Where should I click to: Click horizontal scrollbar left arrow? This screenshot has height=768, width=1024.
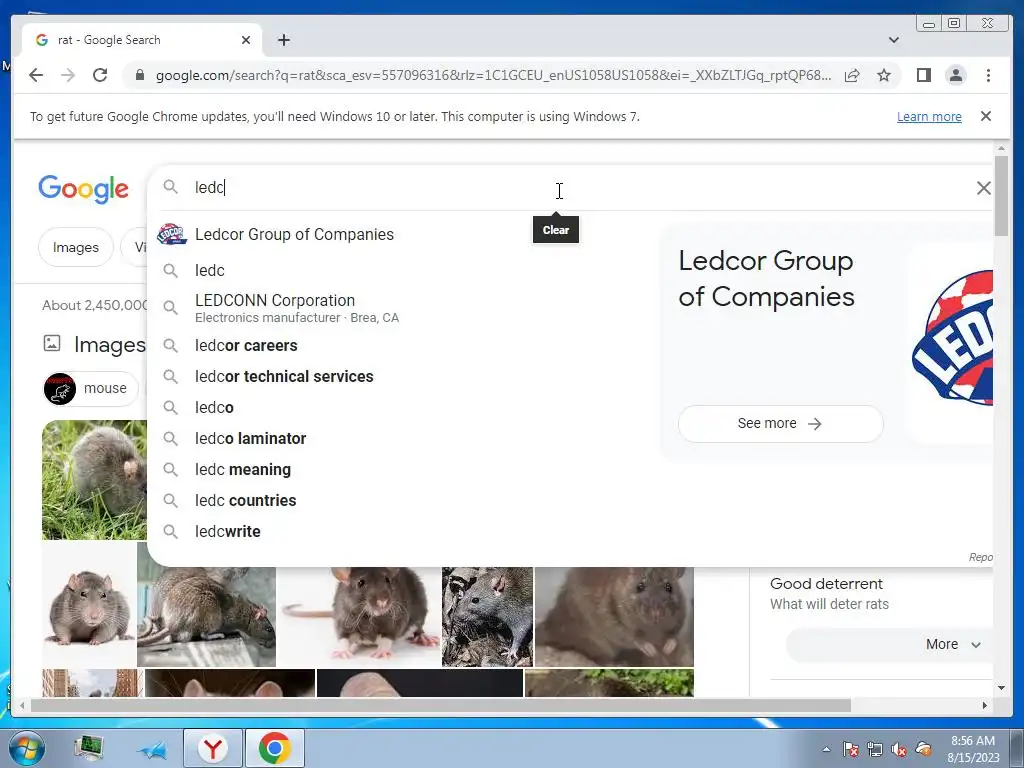[x=23, y=705]
